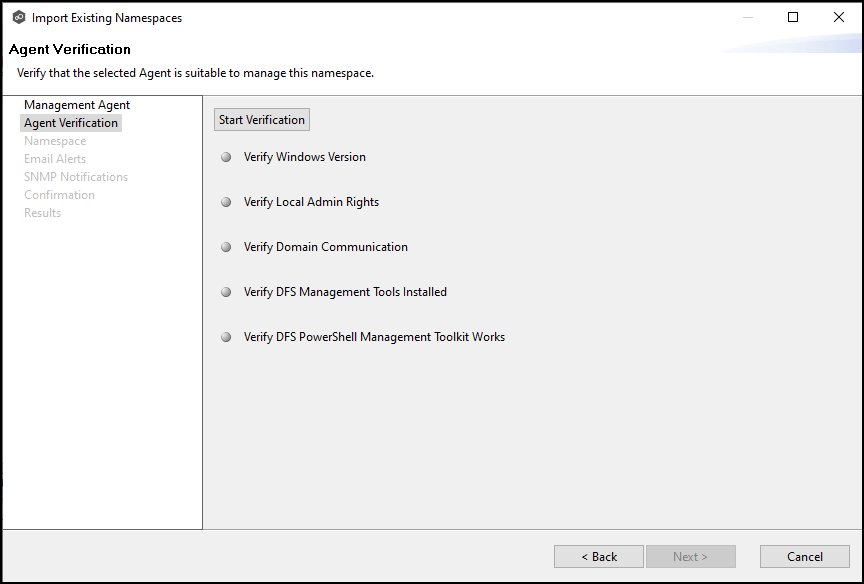The width and height of the screenshot is (864, 584).
Task: Click the indicator next to DFS Management Tools Installed
Action: coord(226,292)
